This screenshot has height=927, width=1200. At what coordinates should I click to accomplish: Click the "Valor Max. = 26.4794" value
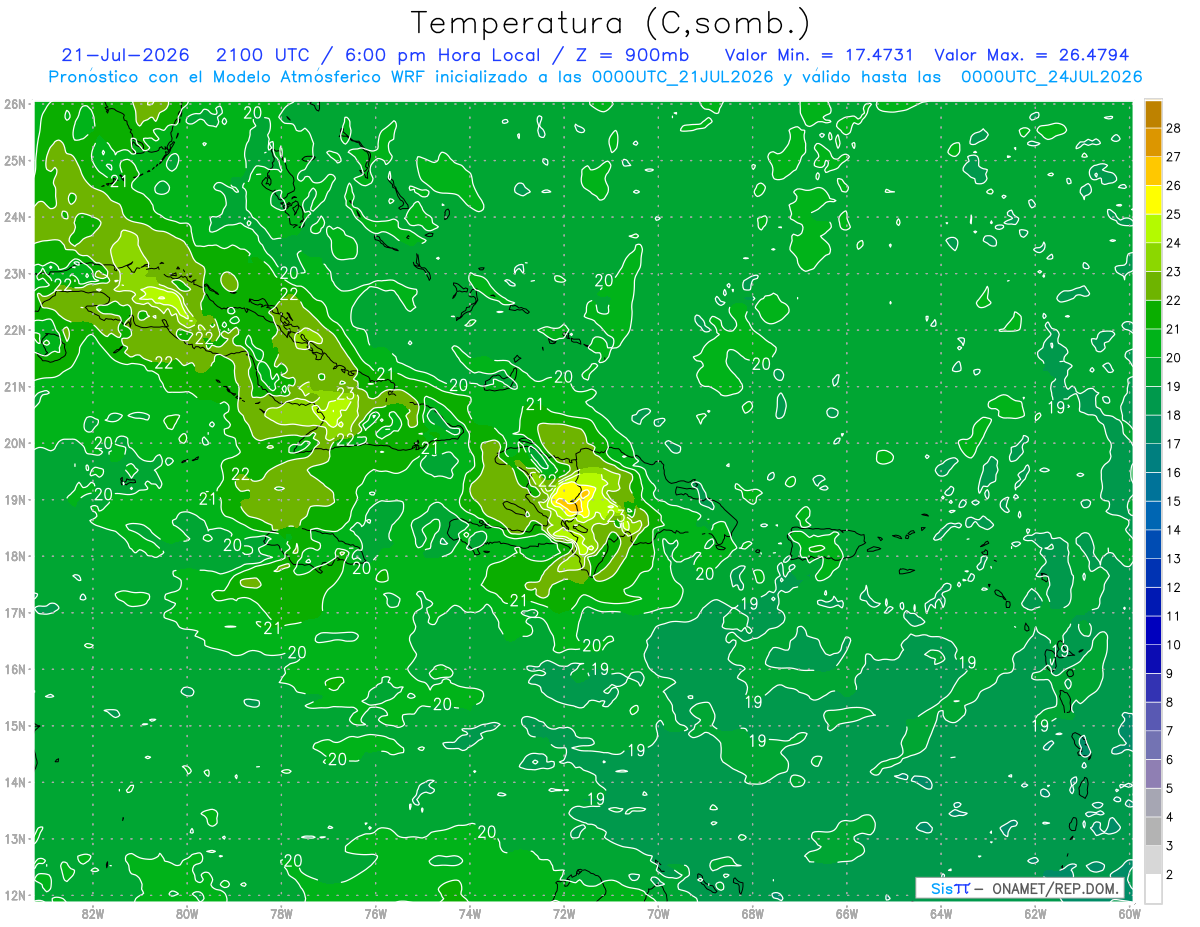coord(1031,55)
